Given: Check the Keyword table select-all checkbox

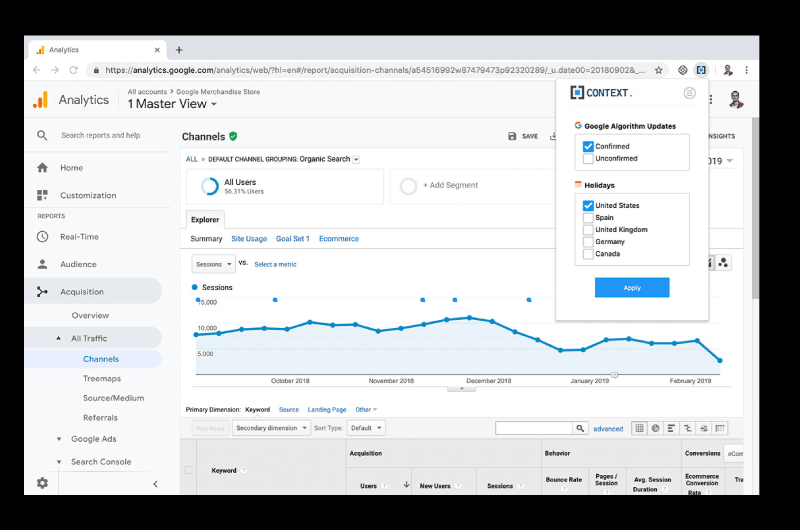Looking at the screenshot, I should (188, 470).
